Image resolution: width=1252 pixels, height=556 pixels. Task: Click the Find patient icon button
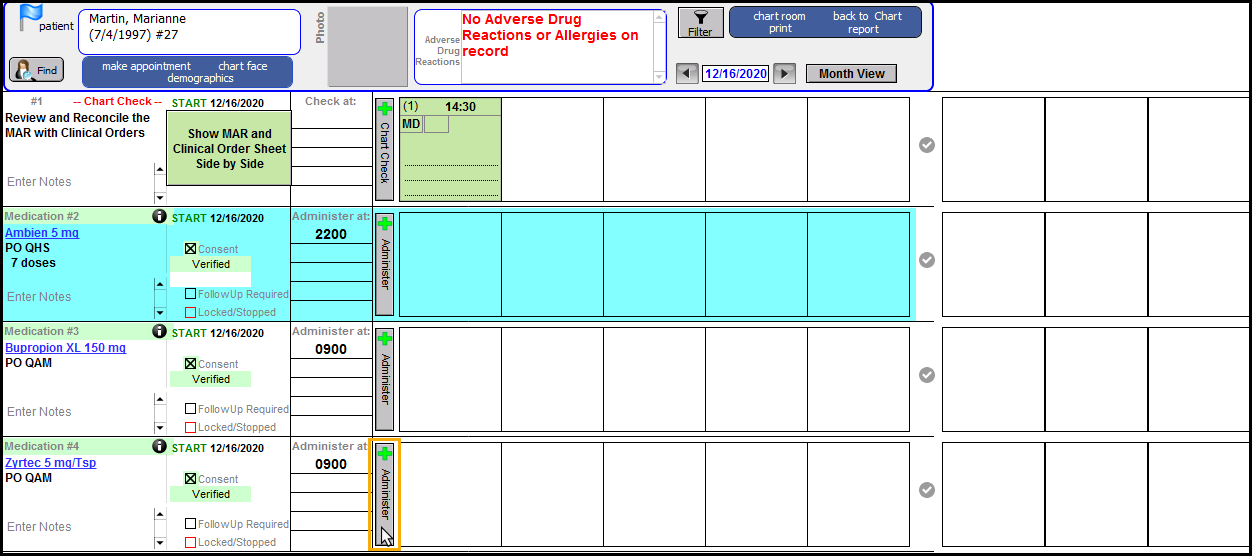(37, 70)
